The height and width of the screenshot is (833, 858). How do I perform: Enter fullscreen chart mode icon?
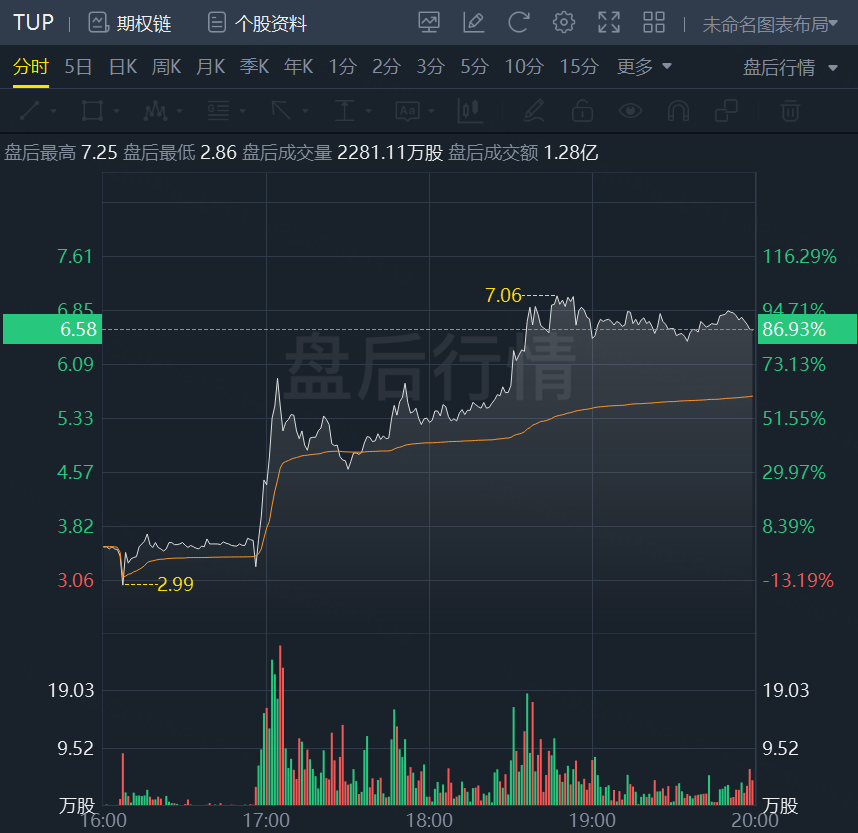click(609, 23)
